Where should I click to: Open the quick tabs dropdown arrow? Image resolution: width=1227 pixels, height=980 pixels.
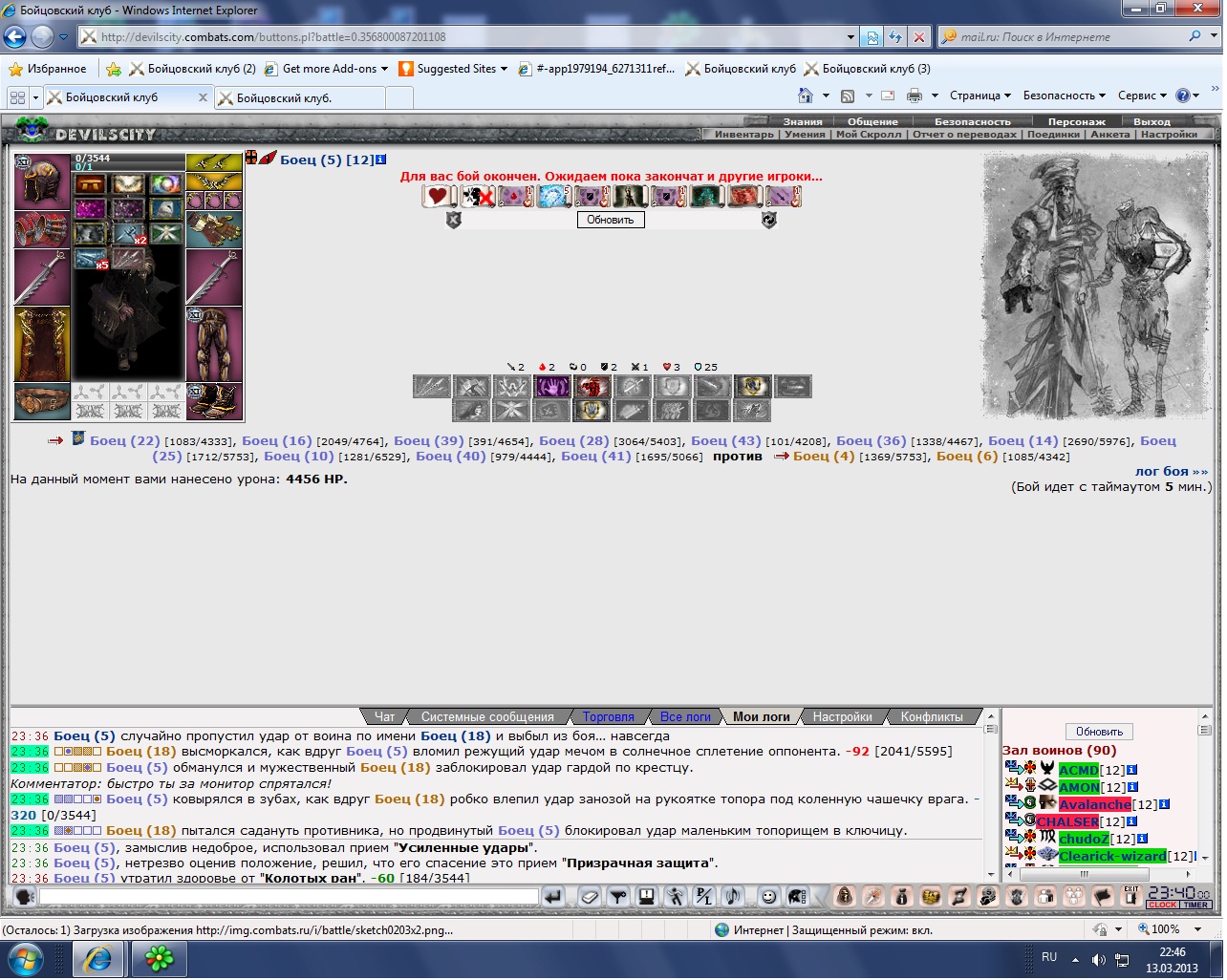(x=35, y=97)
